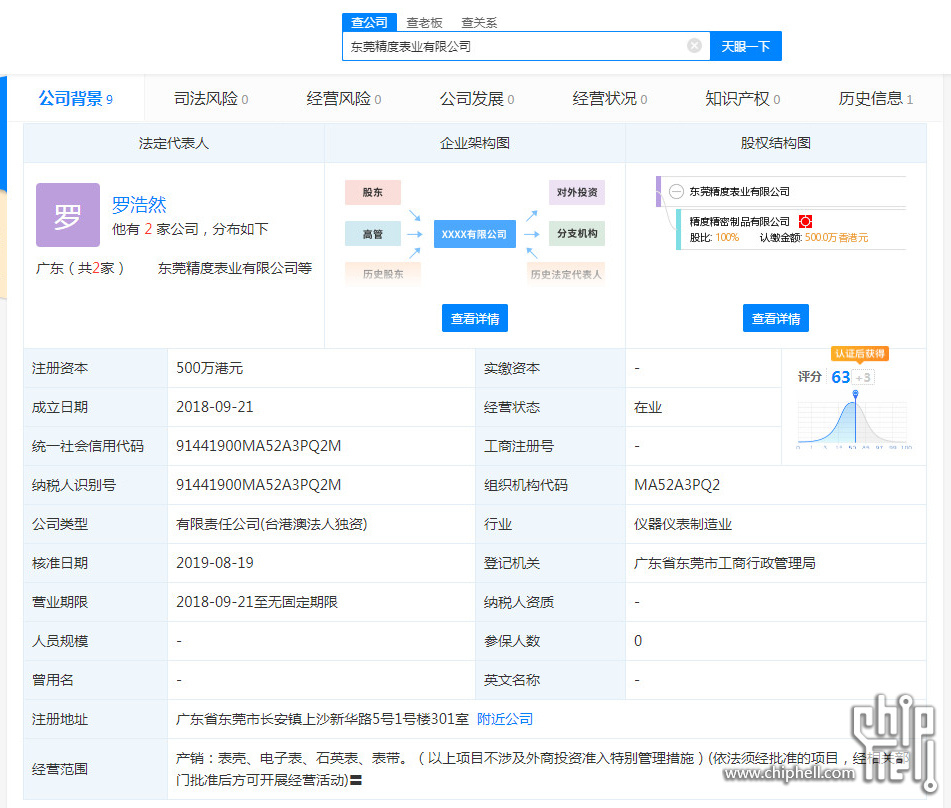Click 查看详情 under 企业架构图
The width and height of the screenshot is (951, 808).
pos(475,318)
